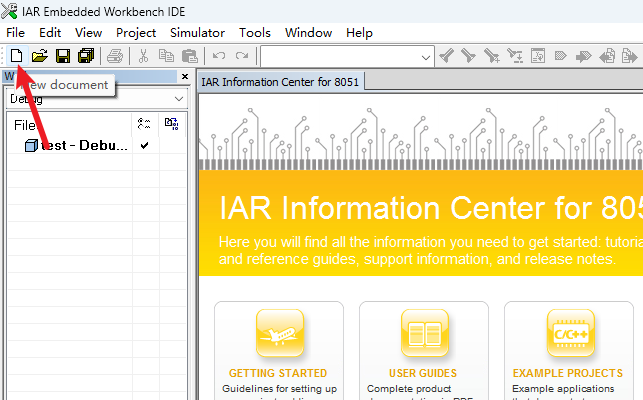Click the 'Guidelines for setting up' description text
The width and height of the screenshot is (643, 400).
tap(279, 389)
